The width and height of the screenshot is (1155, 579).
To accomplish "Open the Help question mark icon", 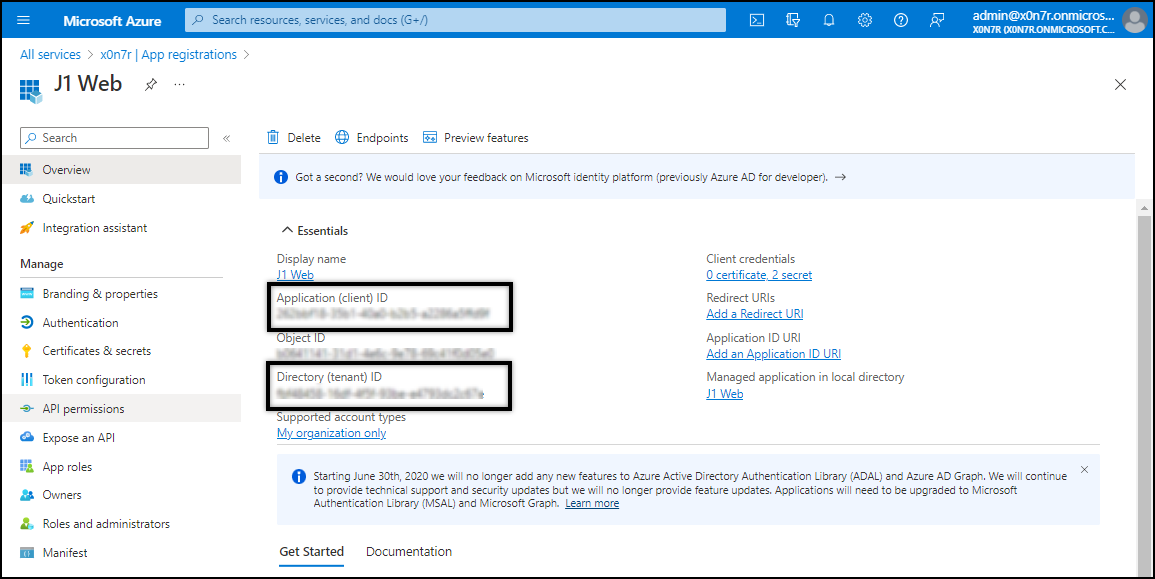I will 901,21.
